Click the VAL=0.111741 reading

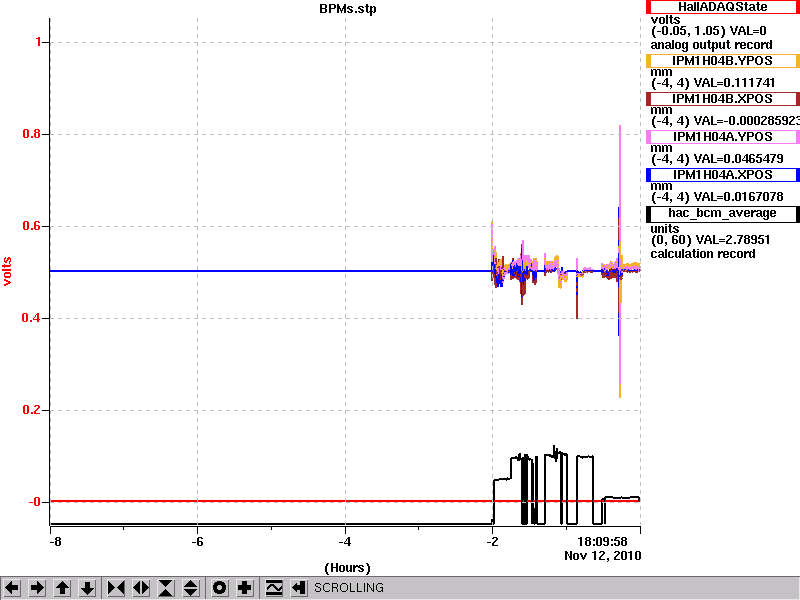[x=735, y=83]
